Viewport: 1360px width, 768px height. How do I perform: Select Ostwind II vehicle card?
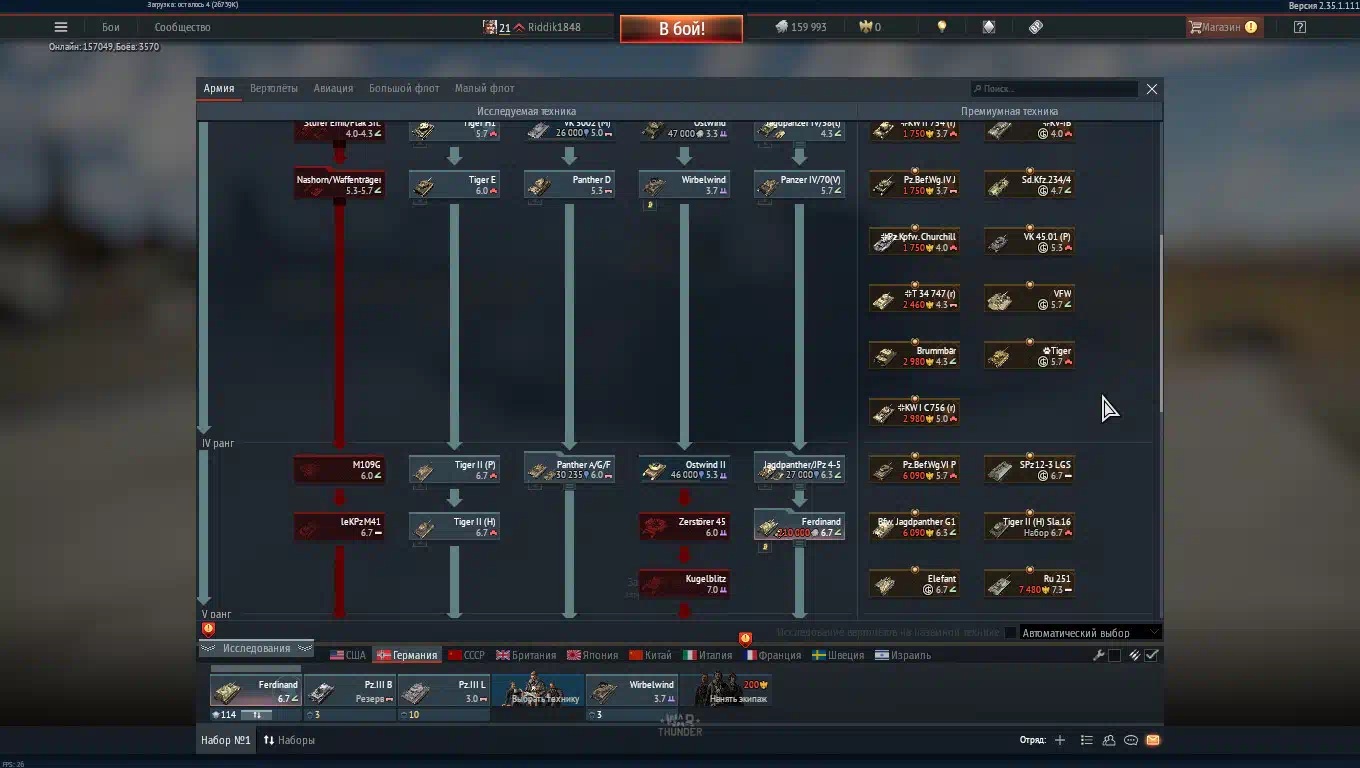pos(684,470)
